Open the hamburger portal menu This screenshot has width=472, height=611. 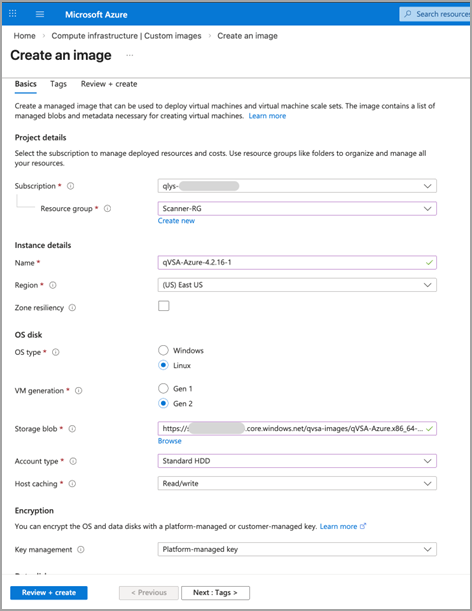tap(40, 14)
